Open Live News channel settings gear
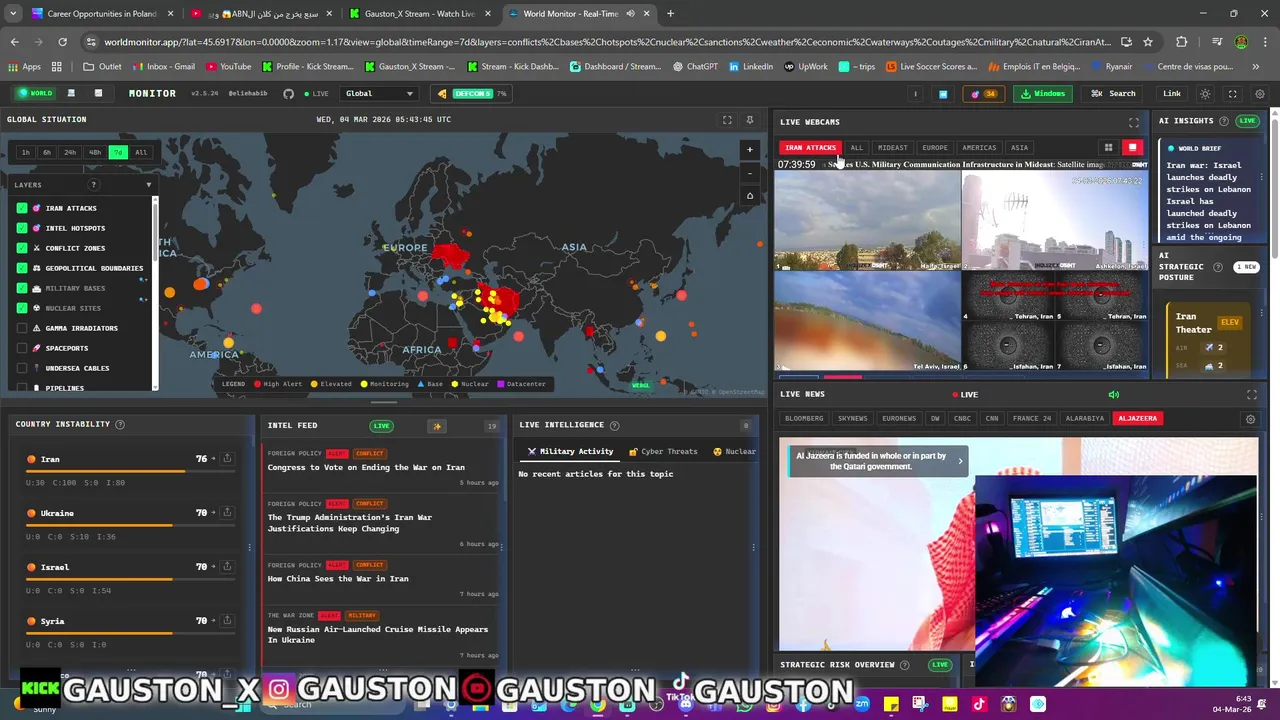This screenshot has height=720, width=1280. (1250, 419)
